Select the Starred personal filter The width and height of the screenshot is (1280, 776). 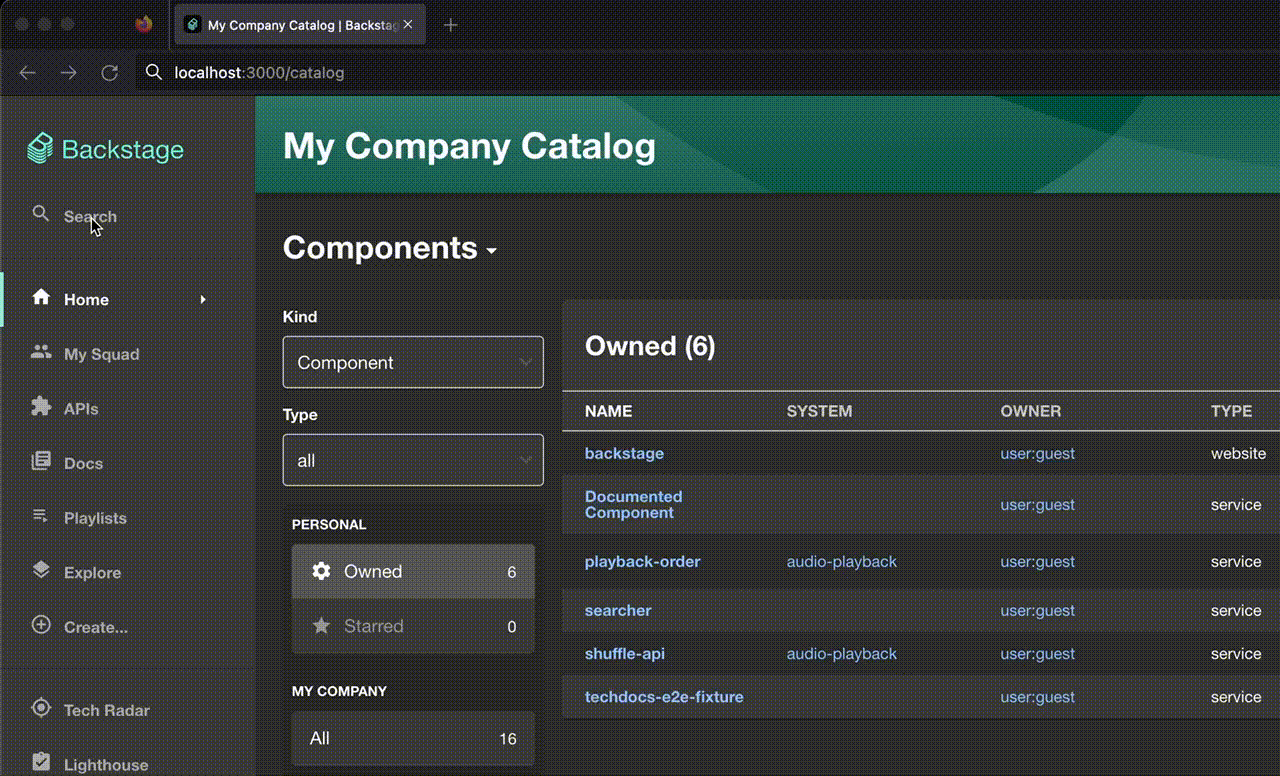pyautogui.click(x=413, y=626)
